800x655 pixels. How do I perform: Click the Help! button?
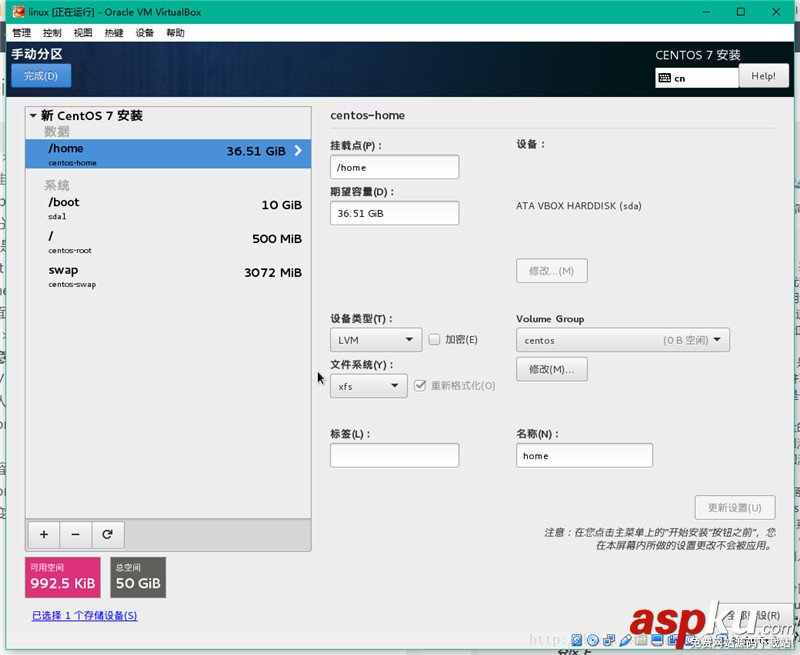763,76
